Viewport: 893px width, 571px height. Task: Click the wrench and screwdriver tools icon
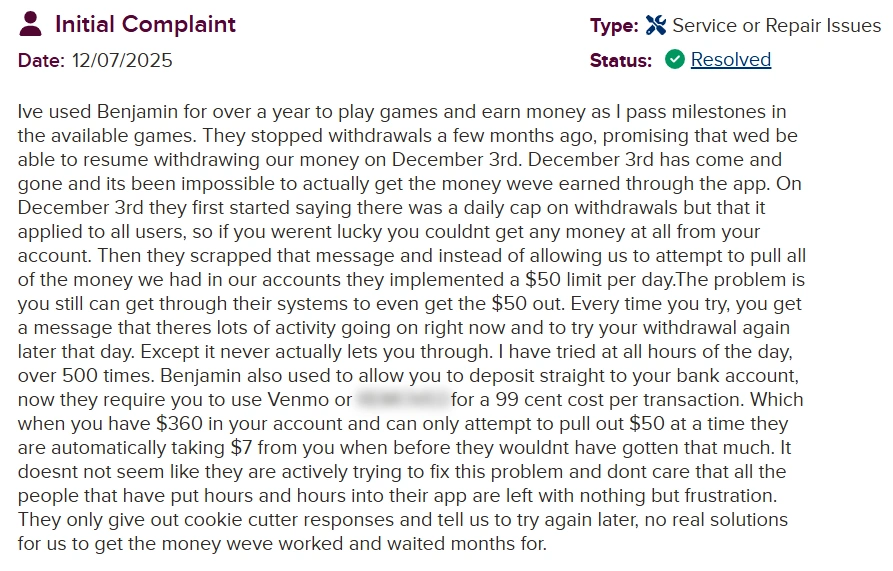[656, 26]
